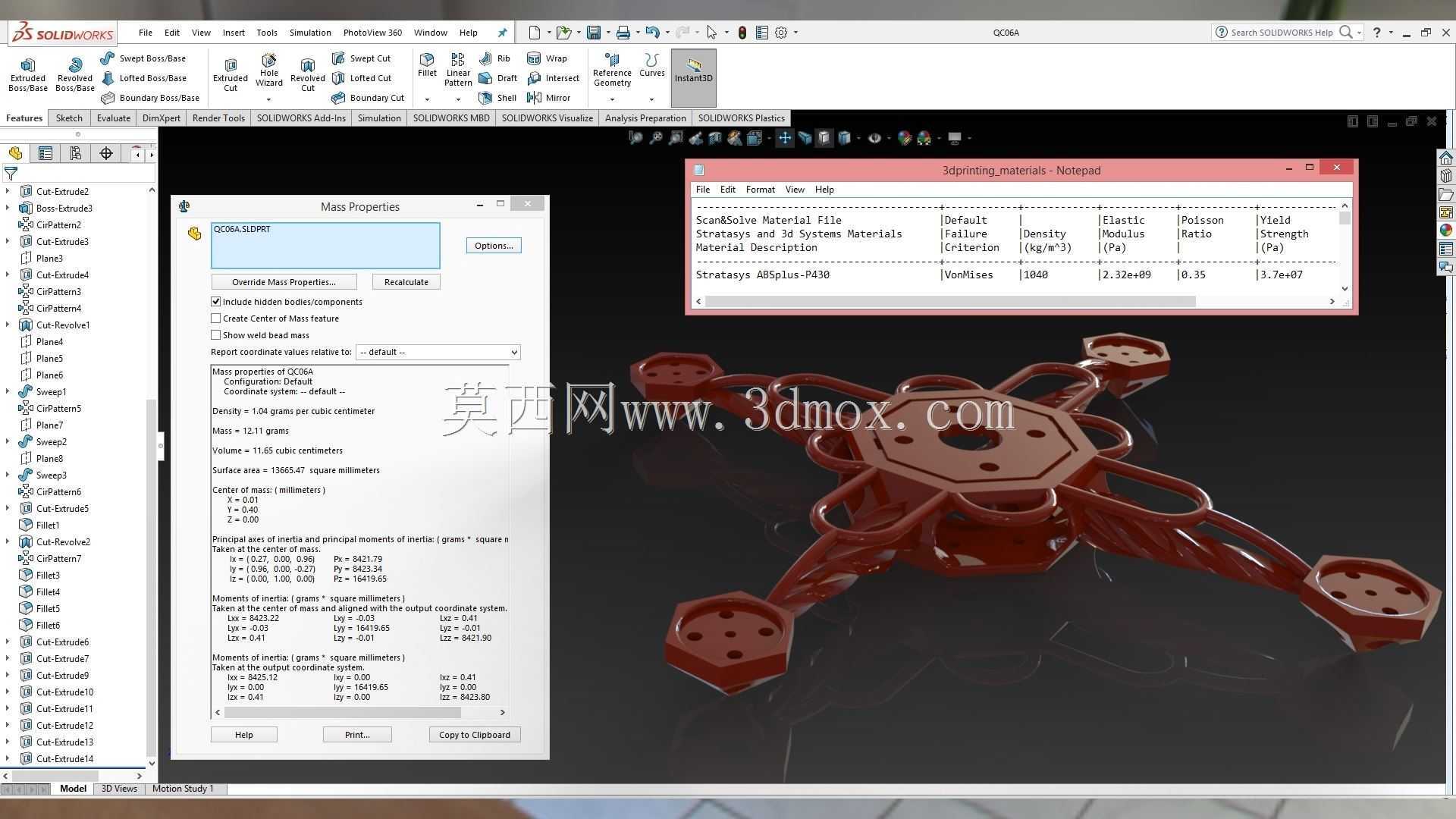This screenshot has height=819, width=1456.
Task: Click the Appearances color sphere in task pane
Action: pos(1445,231)
